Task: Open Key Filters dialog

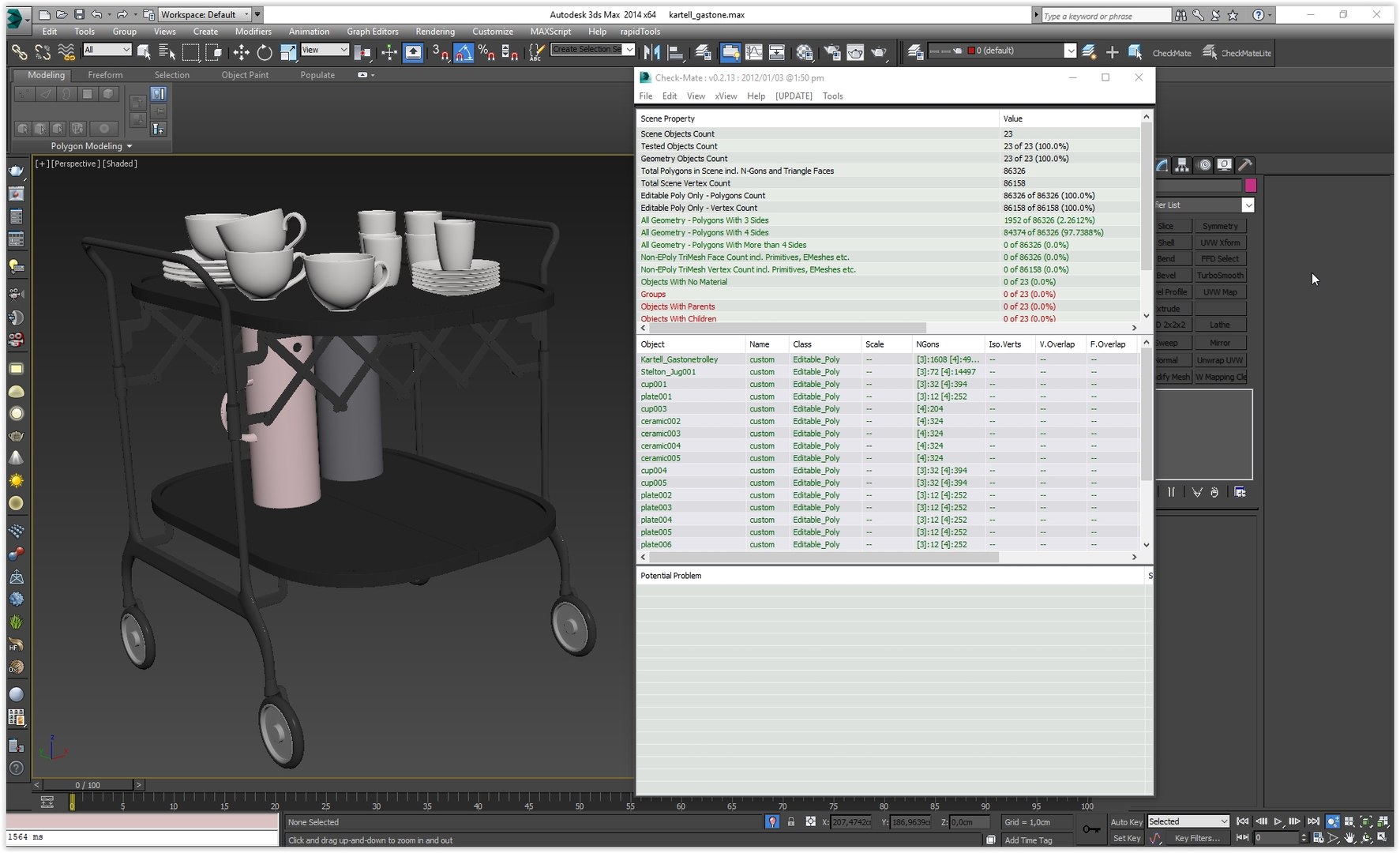Action: point(1197,838)
